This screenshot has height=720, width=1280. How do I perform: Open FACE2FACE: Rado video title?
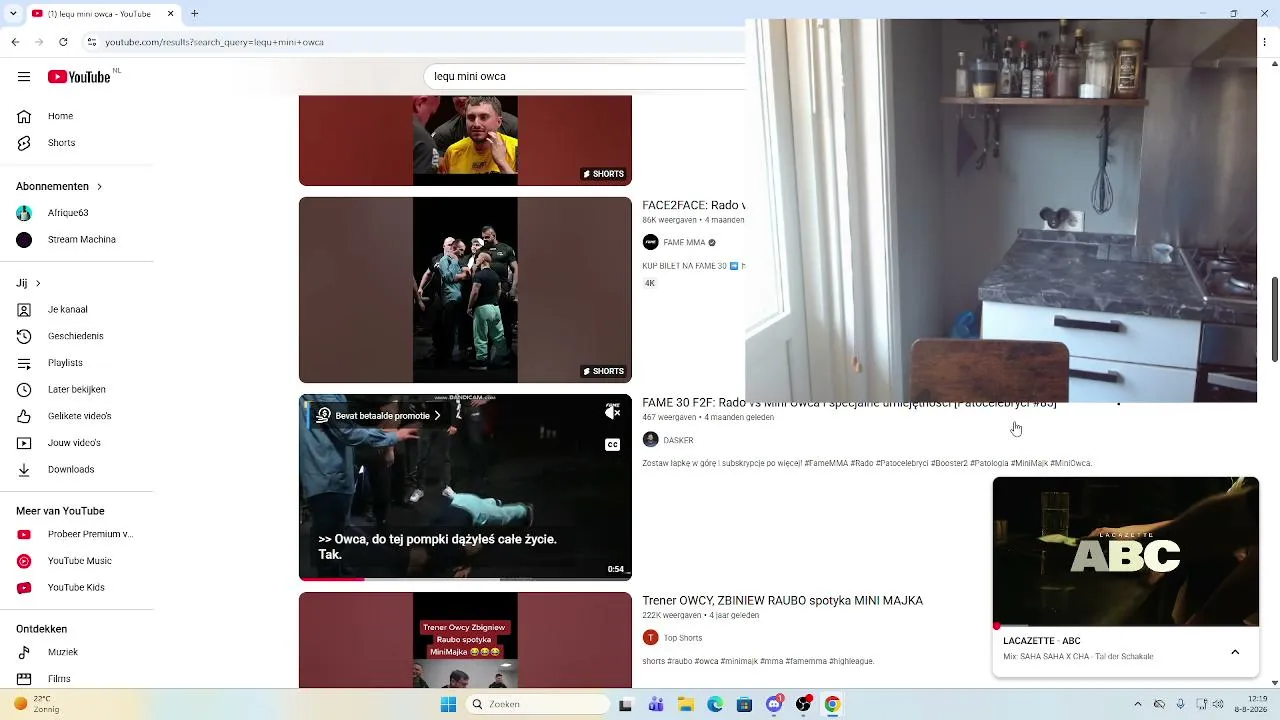[693, 205]
